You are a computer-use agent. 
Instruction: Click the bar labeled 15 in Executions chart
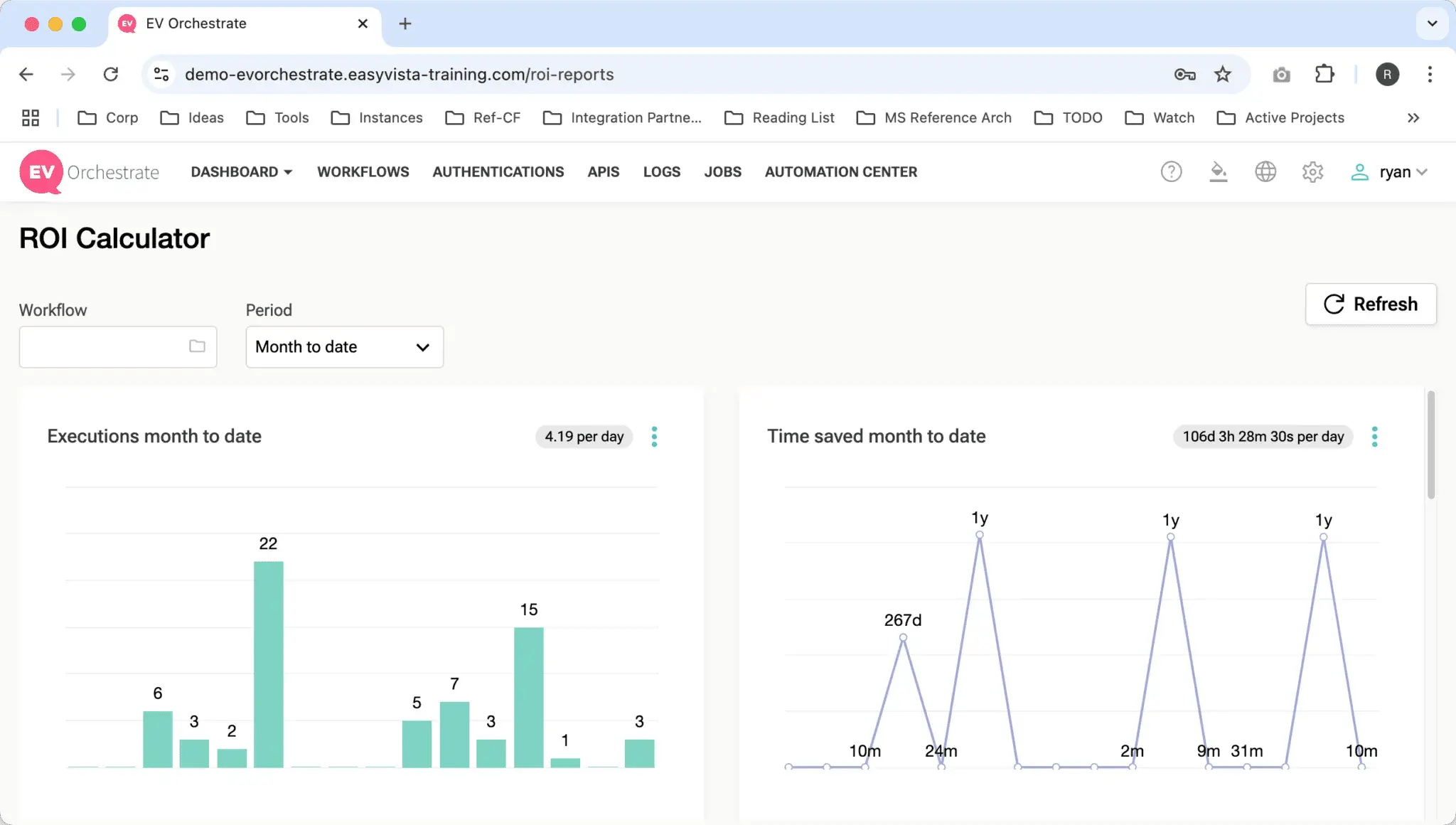click(x=529, y=697)
